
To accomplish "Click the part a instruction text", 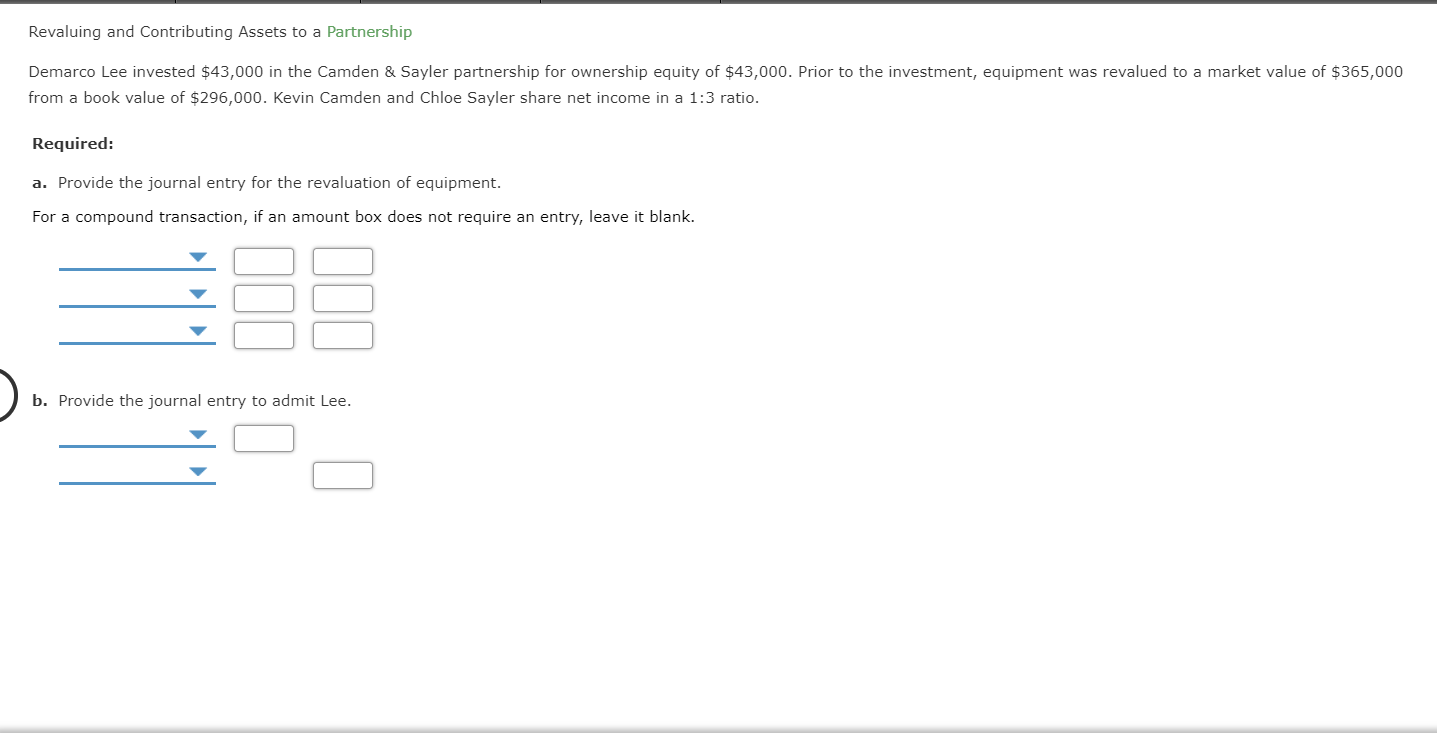I will 279,182.
